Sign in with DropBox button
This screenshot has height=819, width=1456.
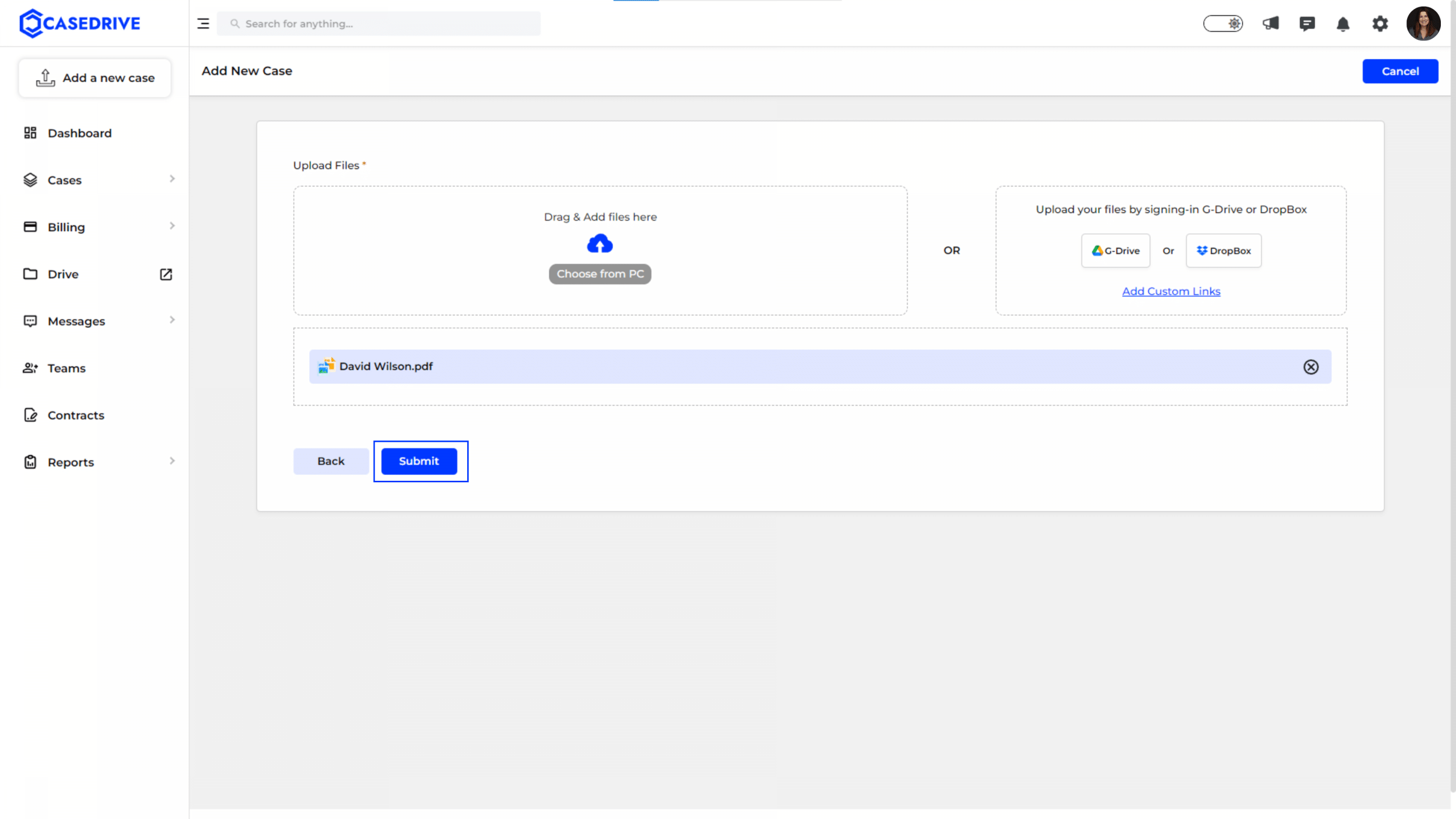click(x=1223, y=250)
